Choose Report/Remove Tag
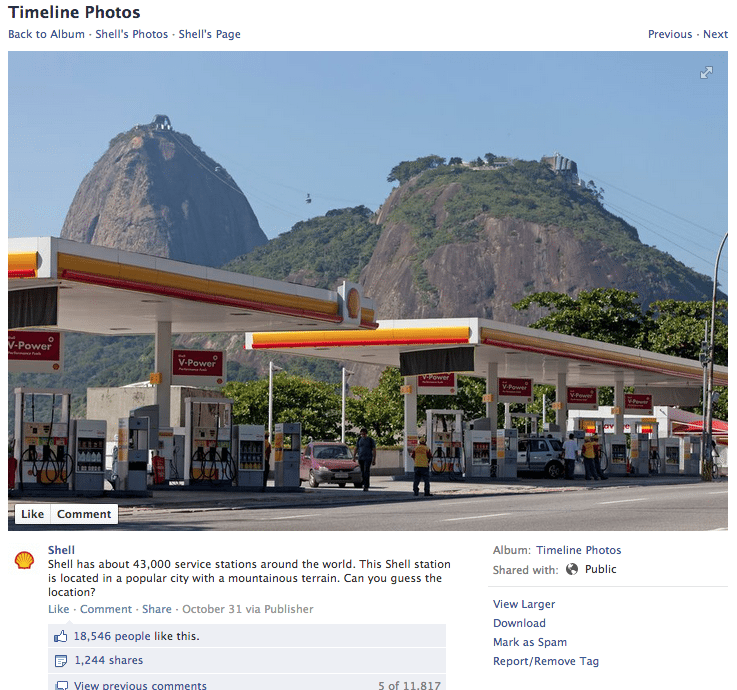Viewport: 737px width, 690px height. 546,661
